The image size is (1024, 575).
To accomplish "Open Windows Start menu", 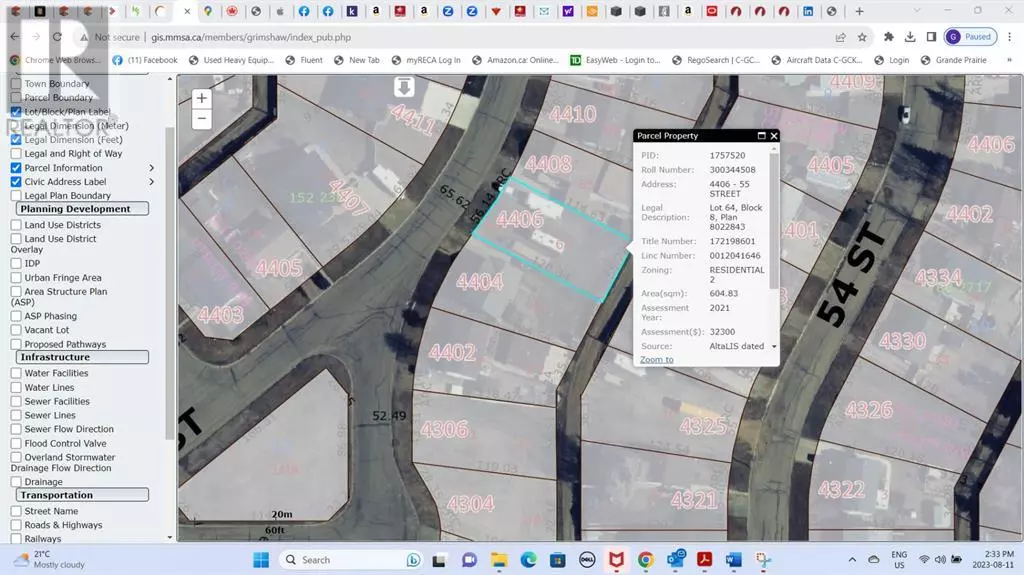I will [x=260, y=559].
